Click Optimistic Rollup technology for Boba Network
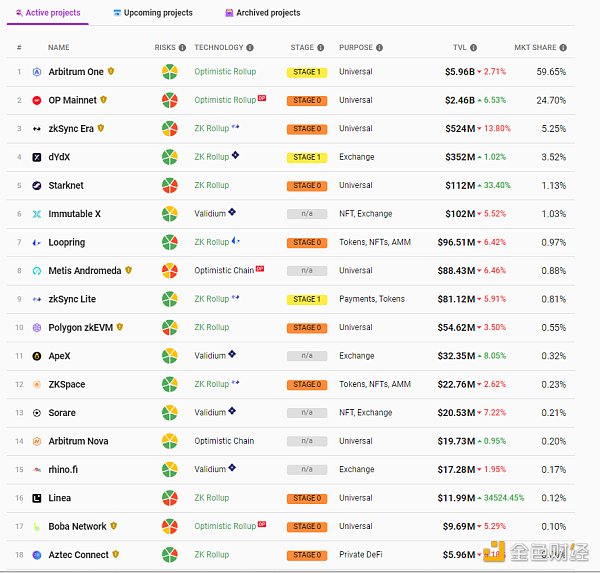 coord(225,526)
